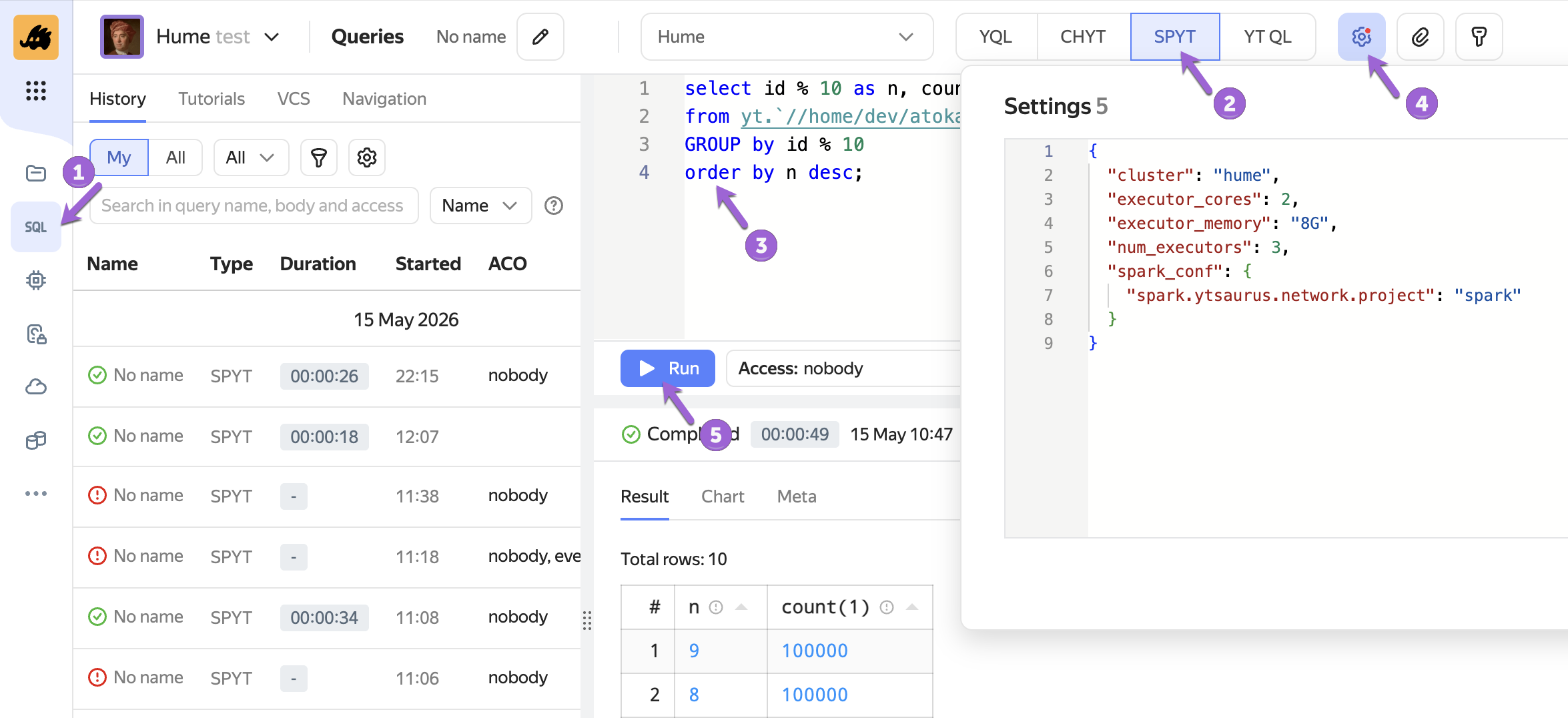
Task: Click the Hume cluster avatar image
Action: pos(122,37)
